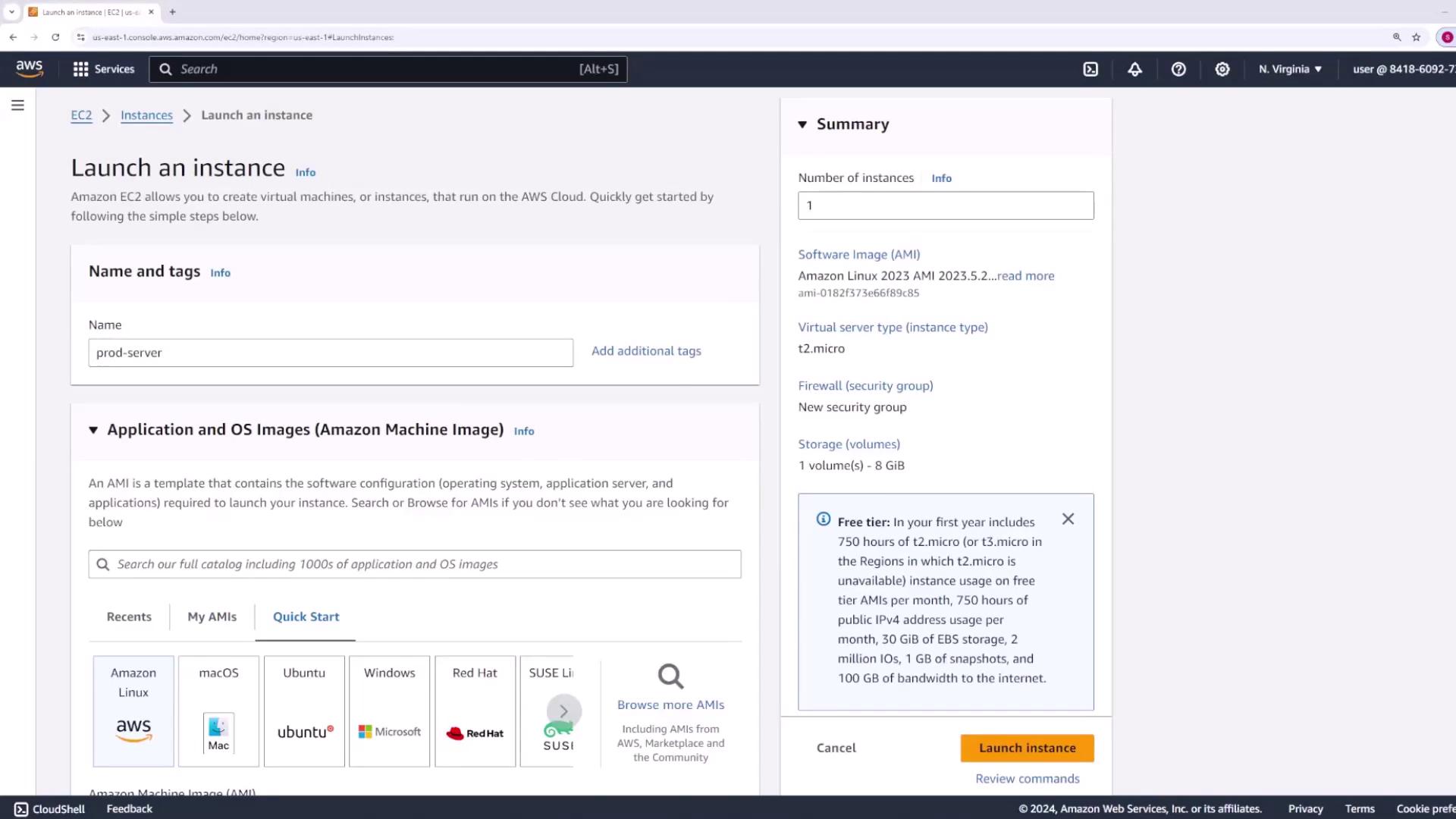Click the Launch instance button
The width and height of the screenshot is (1456, 819).
1027,748
